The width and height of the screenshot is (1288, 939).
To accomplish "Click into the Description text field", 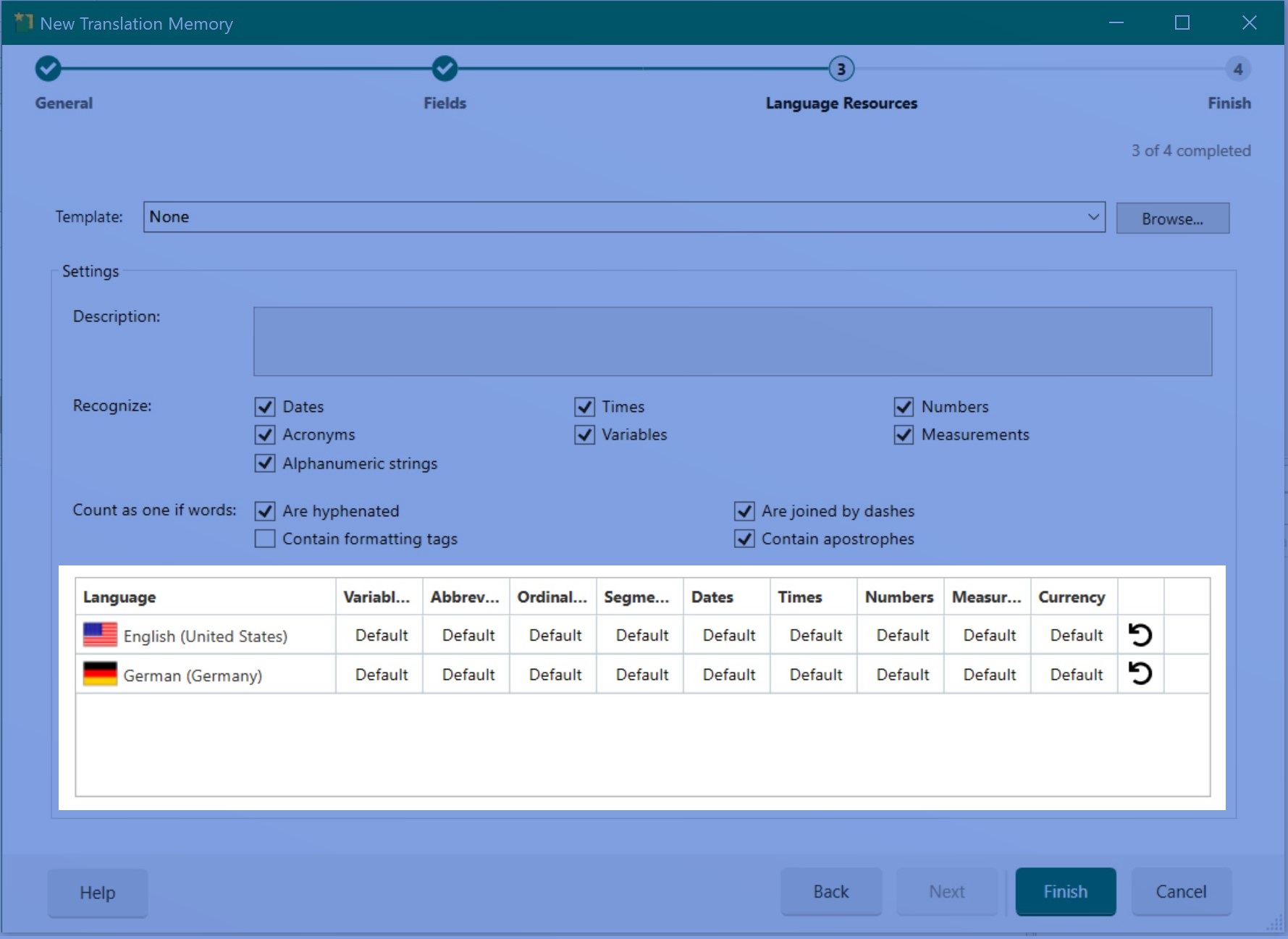I will 732,341.
